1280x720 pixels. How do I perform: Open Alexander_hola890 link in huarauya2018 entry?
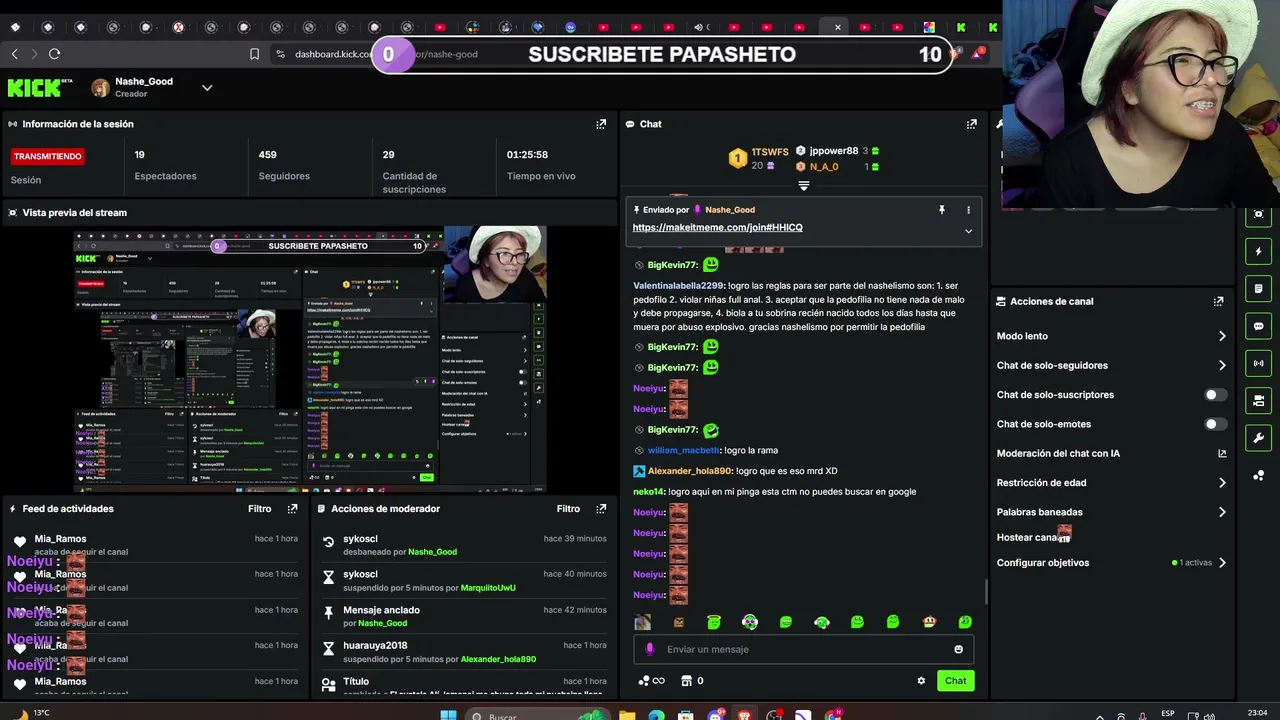pos(498,660)
